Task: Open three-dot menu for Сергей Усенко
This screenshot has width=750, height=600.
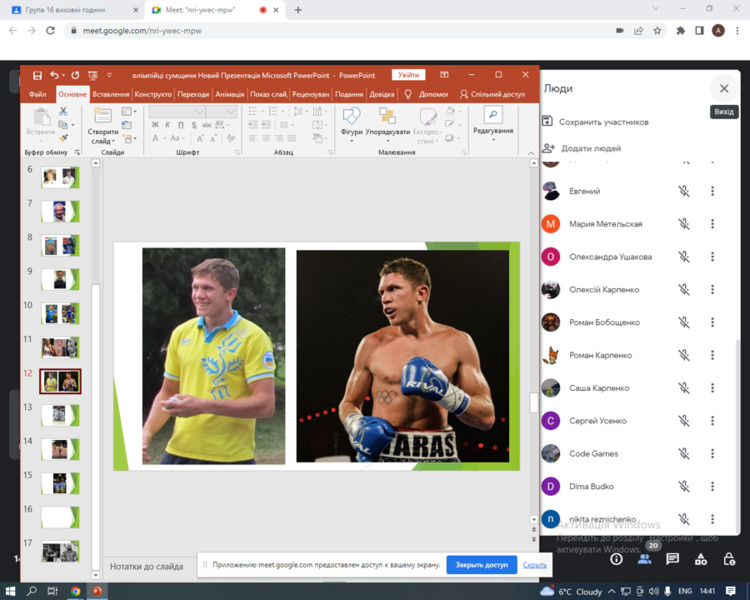Action: coord(713,421)
